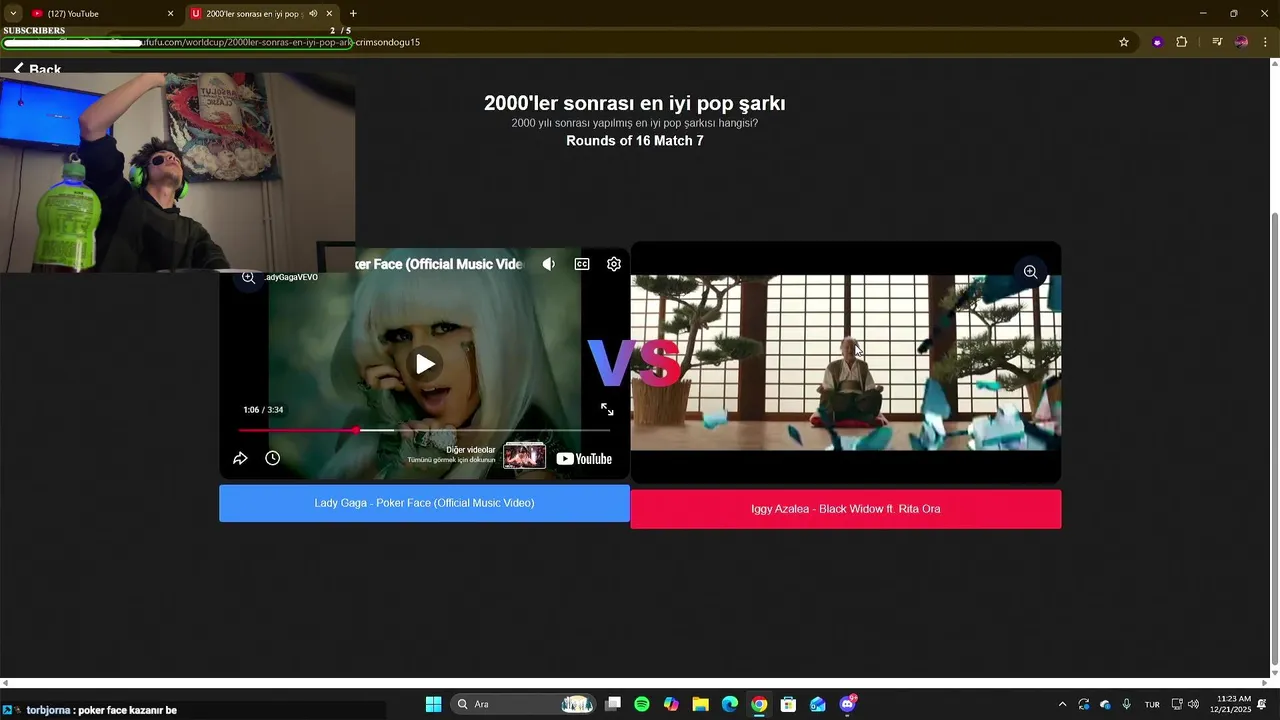Click the page vertical scrollbar
Image resolution: width=1280 pixels, height=720 pixels.
[x=1274, y=440]
